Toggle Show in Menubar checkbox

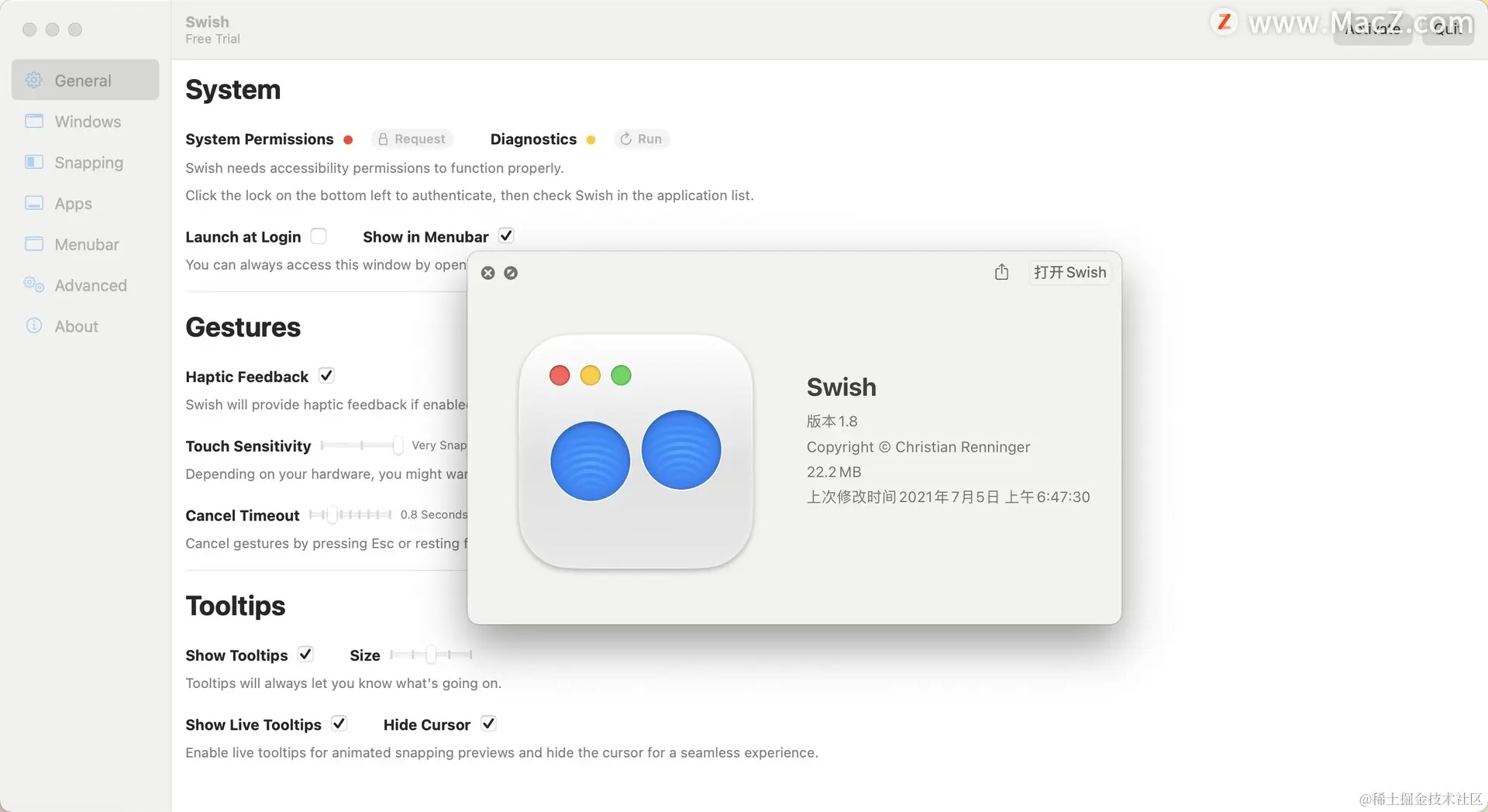point(506,236)
